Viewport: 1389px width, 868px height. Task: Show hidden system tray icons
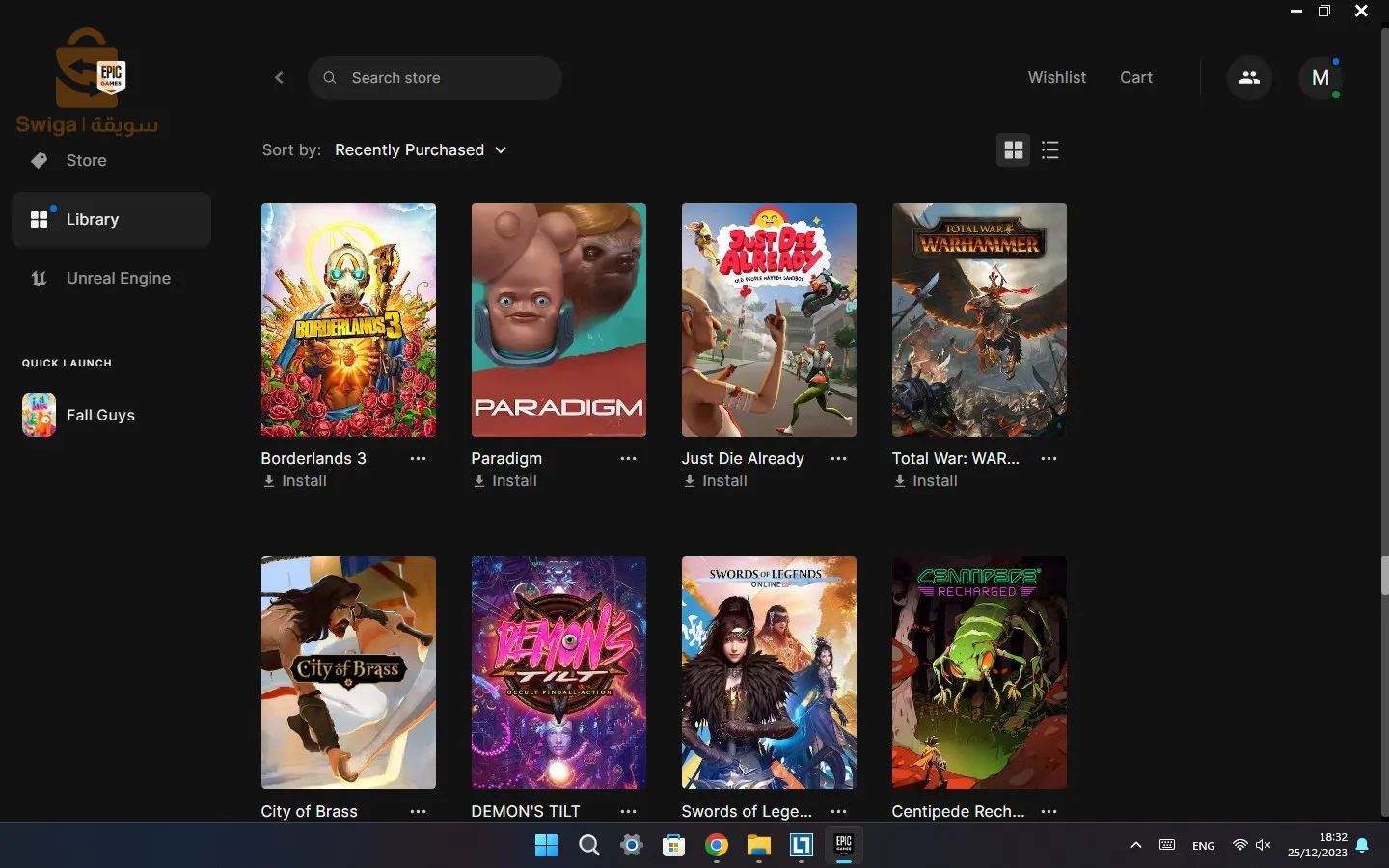(1136, 846)
